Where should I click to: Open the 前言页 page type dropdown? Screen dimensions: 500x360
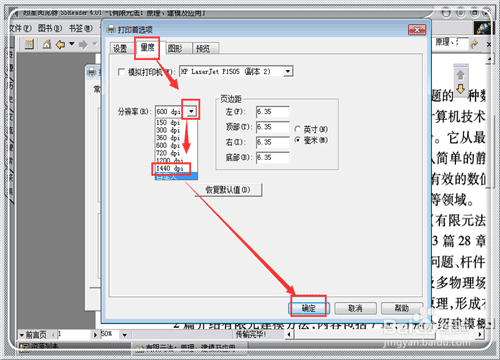coord(22,334)
